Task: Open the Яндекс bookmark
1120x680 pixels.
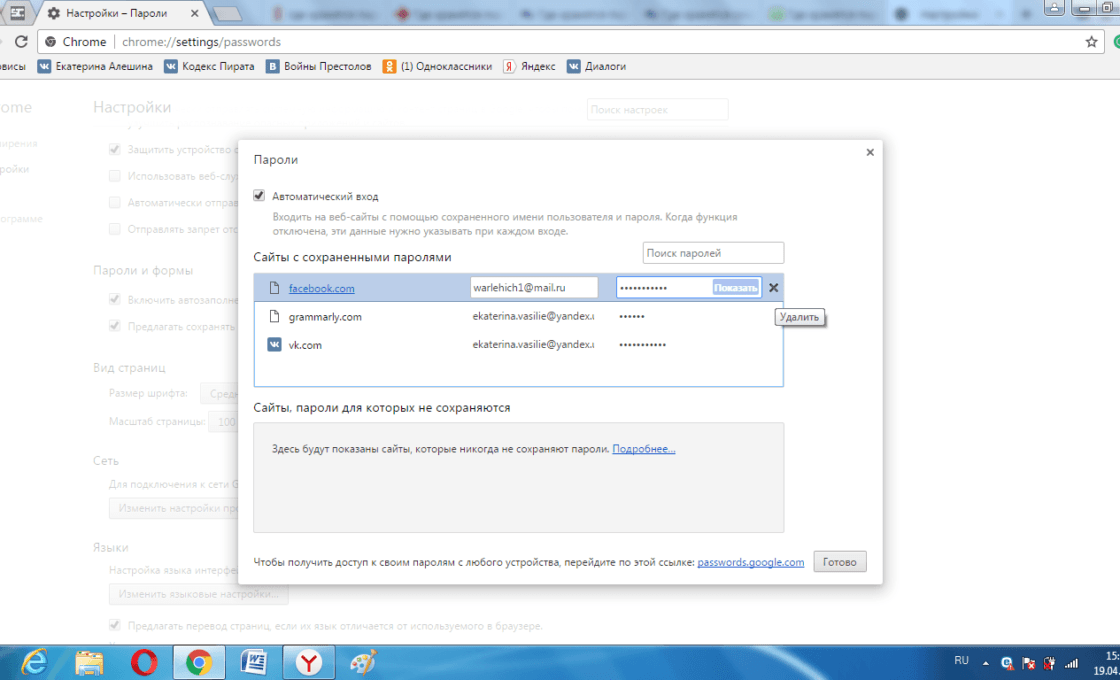Action: click(x=529, y=67)
